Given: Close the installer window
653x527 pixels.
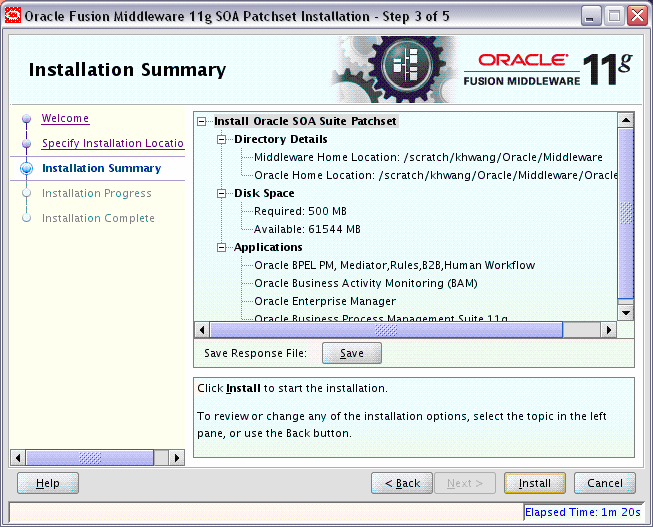Looking at the screenshot, I should (638, 16).
